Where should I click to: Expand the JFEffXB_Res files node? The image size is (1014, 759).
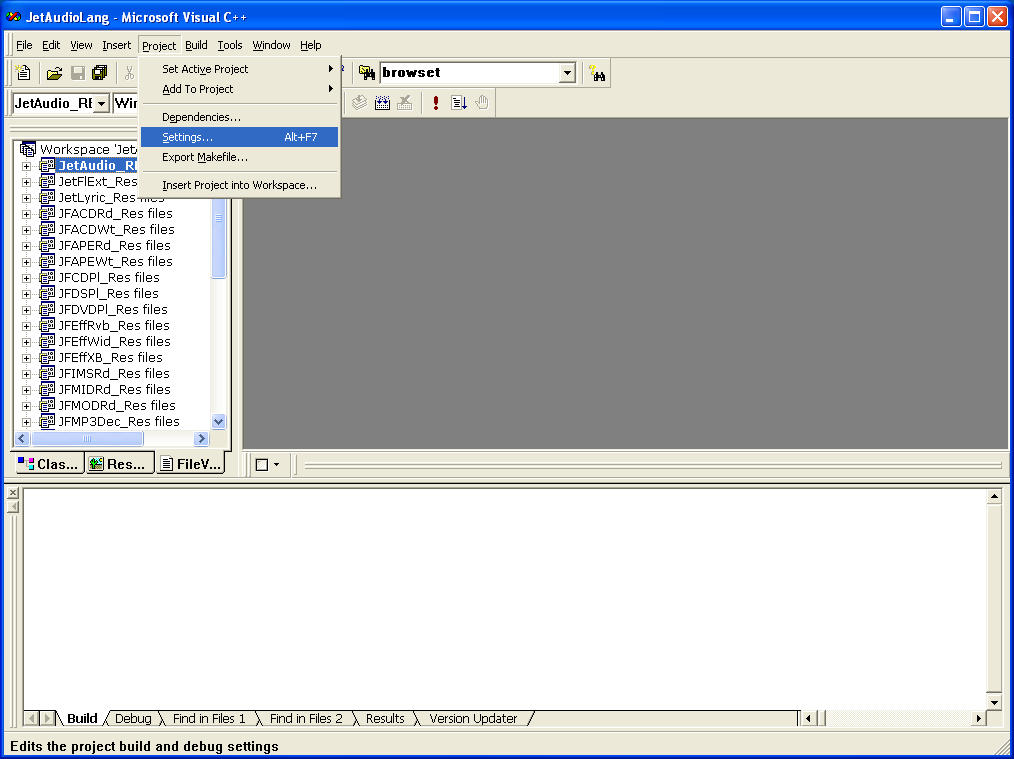pos(27,358)
